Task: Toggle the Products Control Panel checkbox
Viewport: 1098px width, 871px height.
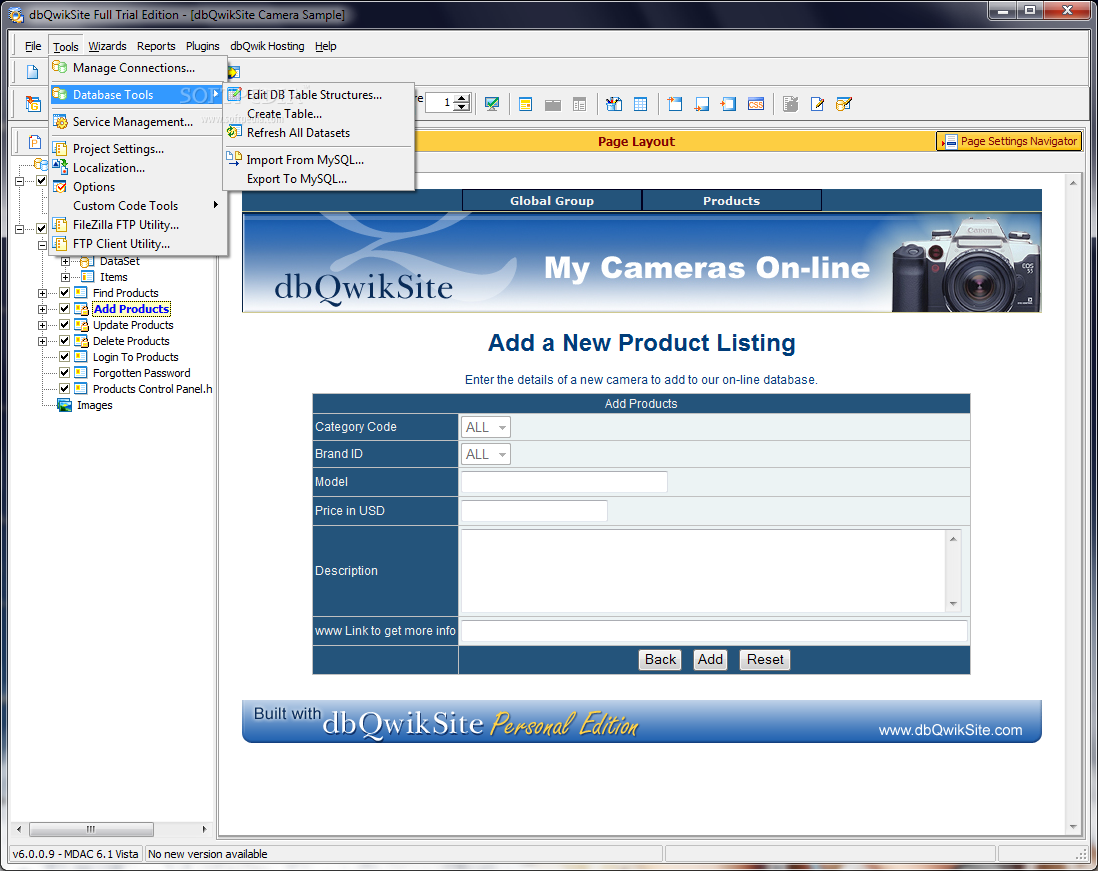Action: 64,389
